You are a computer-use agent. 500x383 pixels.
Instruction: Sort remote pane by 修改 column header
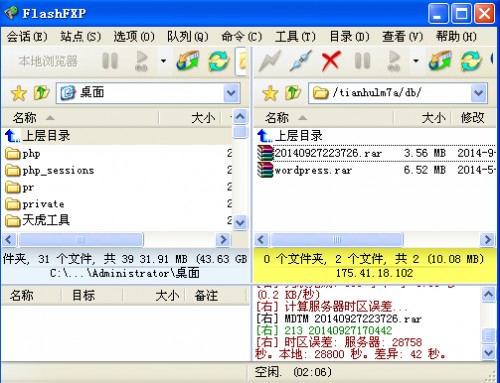[x=473, y=118]
